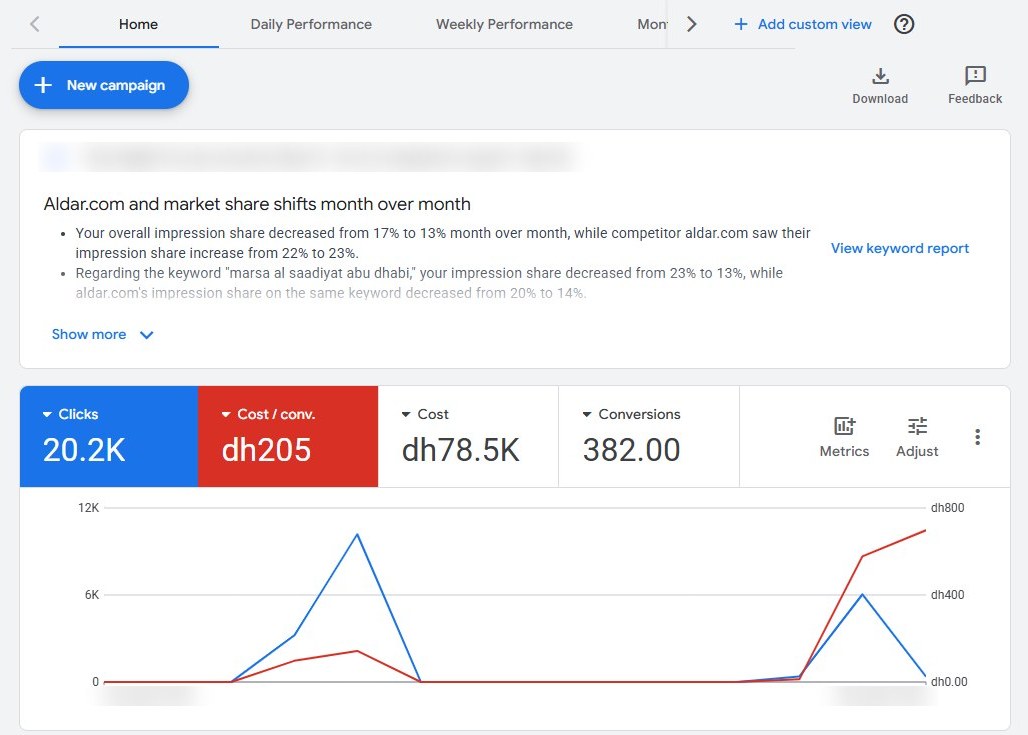Image resolution: width=1028 pixels, height=735 pixels.
Task: Open the help question mark icon
Action: pyautogui.click(x=904, y=24)
